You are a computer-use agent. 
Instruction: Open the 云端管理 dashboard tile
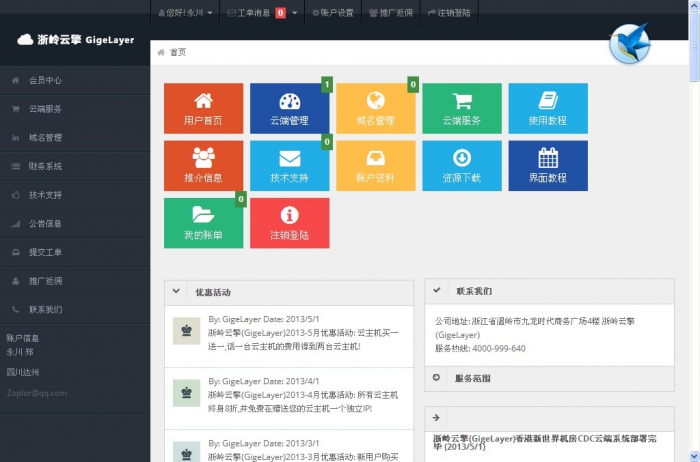tap(289, 108)
